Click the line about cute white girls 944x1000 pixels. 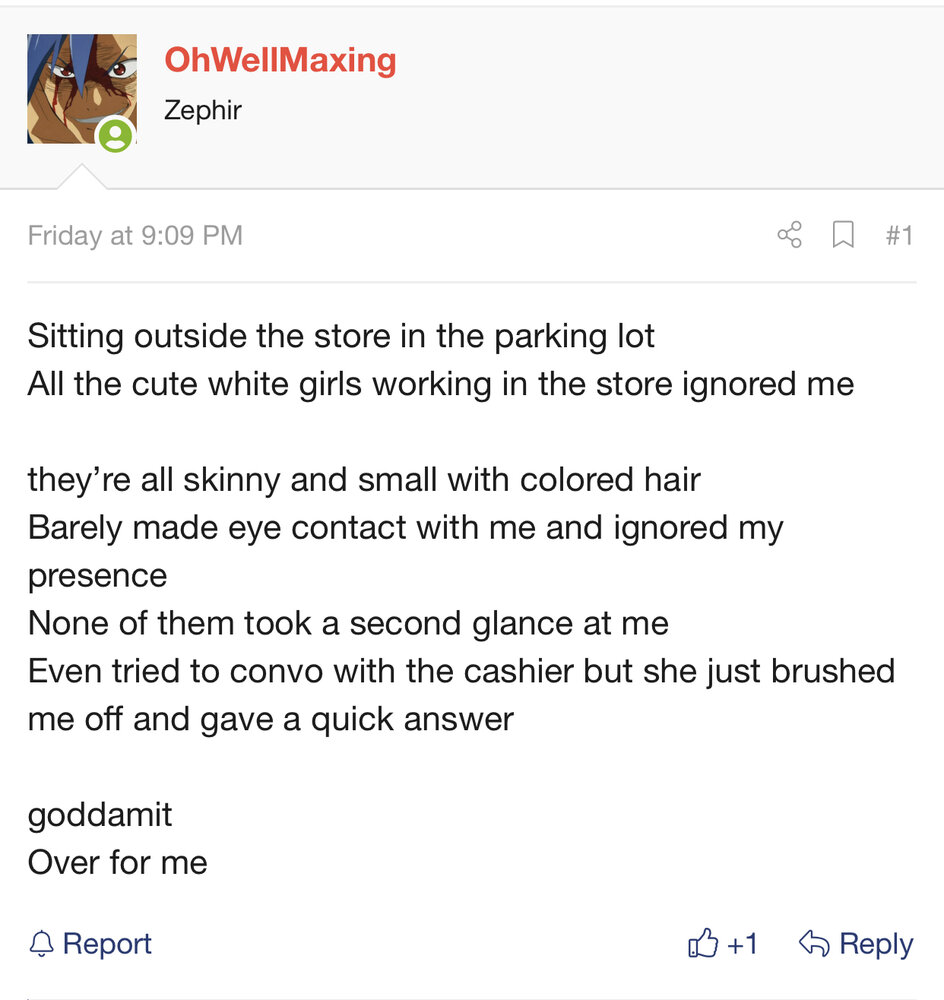[441, 384]
